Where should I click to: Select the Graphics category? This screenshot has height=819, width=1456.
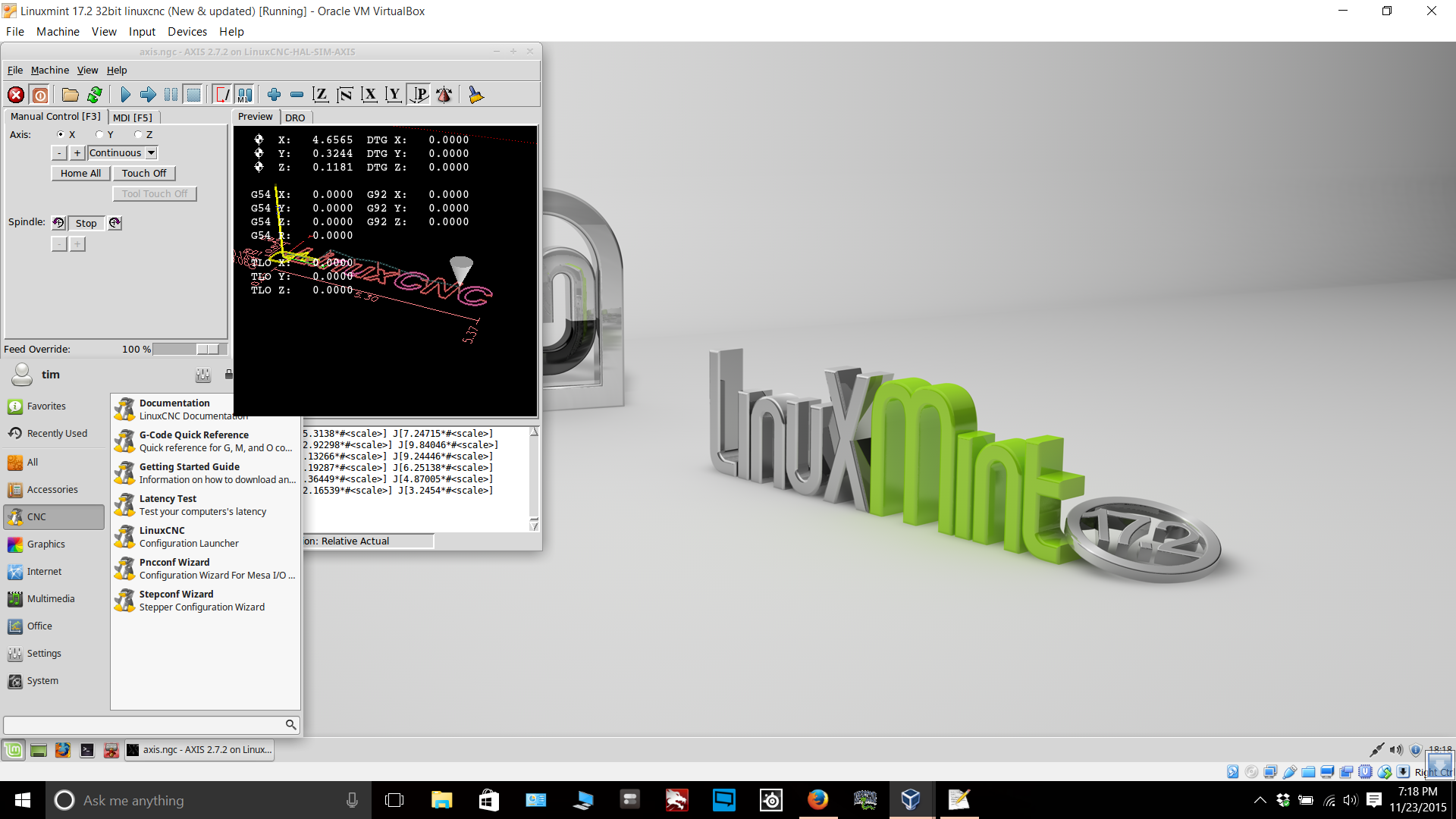54,544
